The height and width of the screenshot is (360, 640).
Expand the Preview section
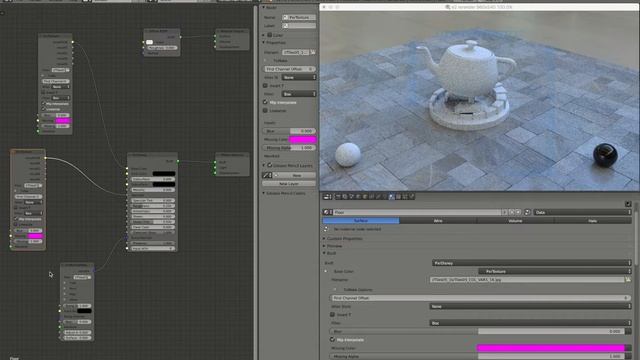pyautogui.click(x=324, y=246)
